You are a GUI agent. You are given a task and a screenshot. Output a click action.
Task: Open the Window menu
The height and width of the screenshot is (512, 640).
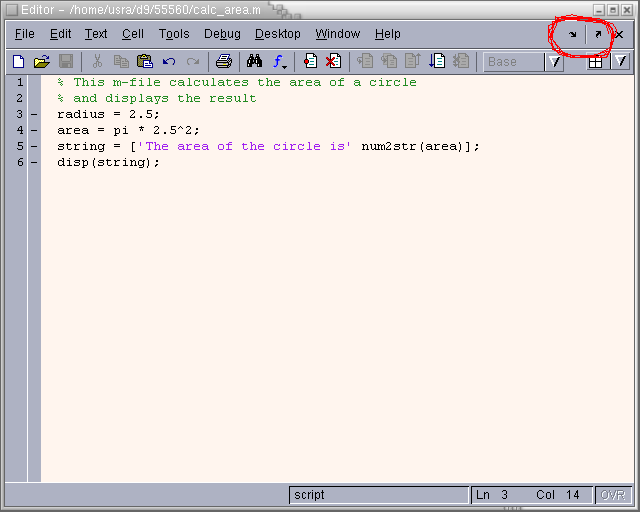[338, 34]
